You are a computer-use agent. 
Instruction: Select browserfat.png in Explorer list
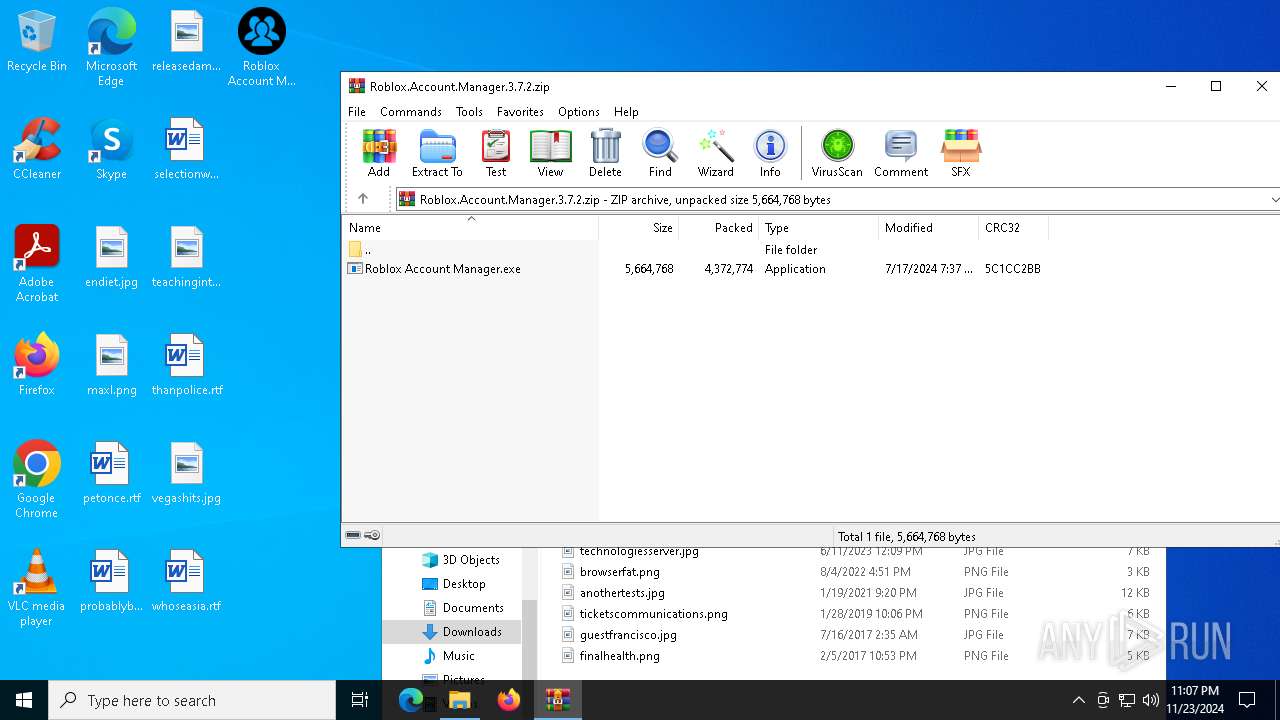point(619,572)
